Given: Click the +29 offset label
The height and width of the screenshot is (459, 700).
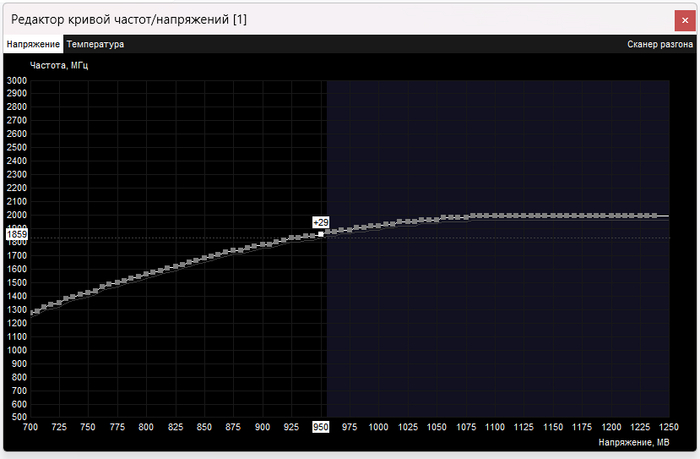Looking at the screenshot, I should click(321, 222).
